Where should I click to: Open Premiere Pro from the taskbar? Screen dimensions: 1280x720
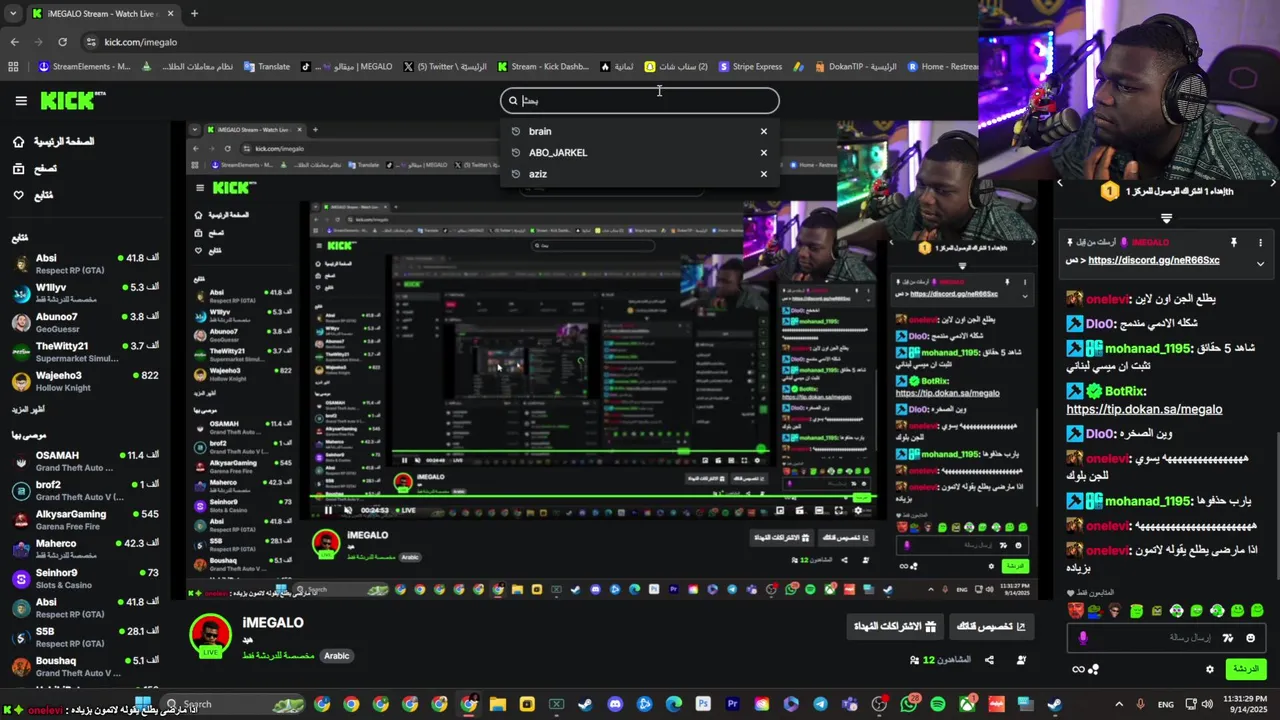pos(732,704)
